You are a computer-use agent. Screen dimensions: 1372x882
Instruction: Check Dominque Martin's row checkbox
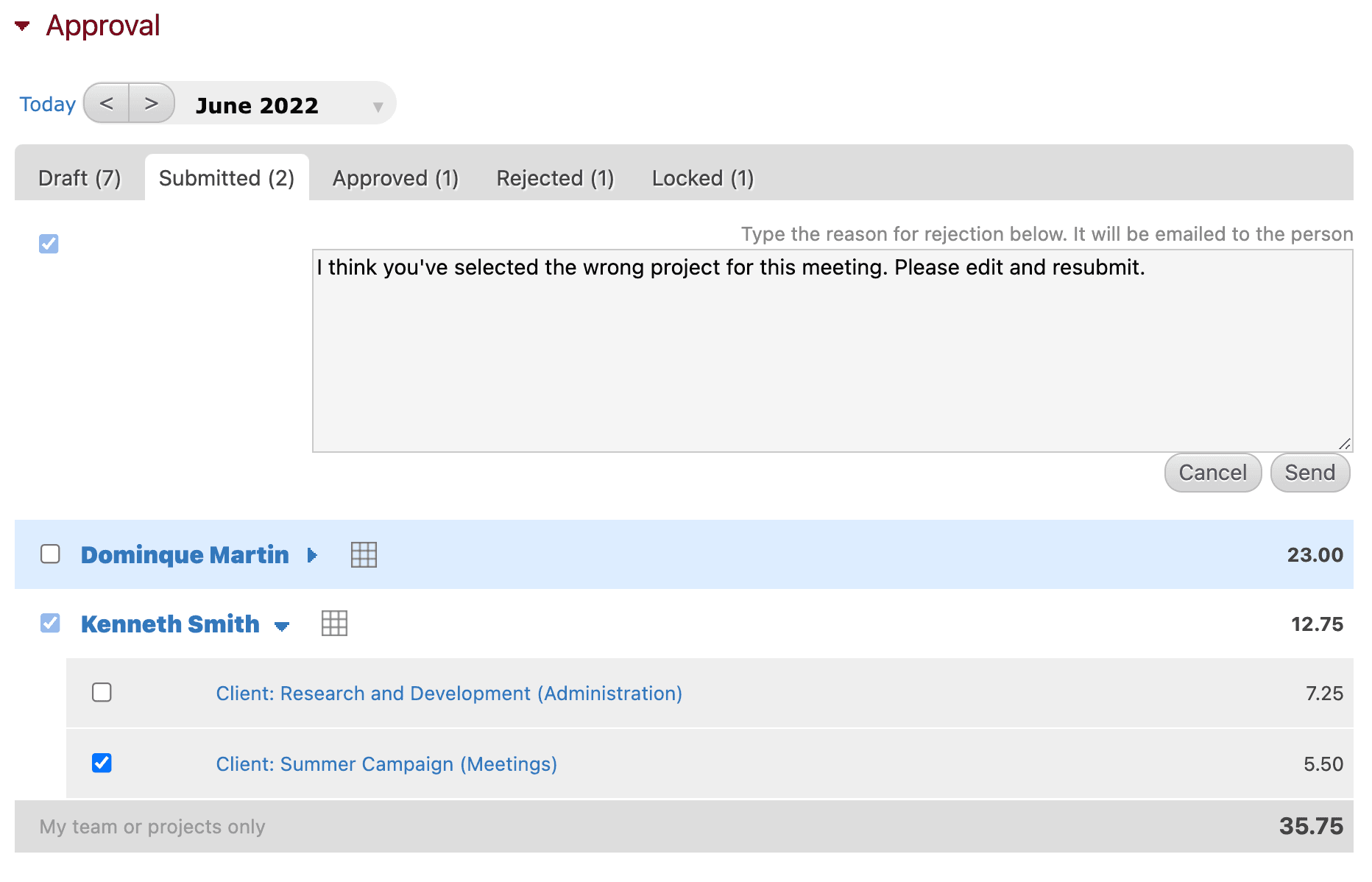point(50,554)
